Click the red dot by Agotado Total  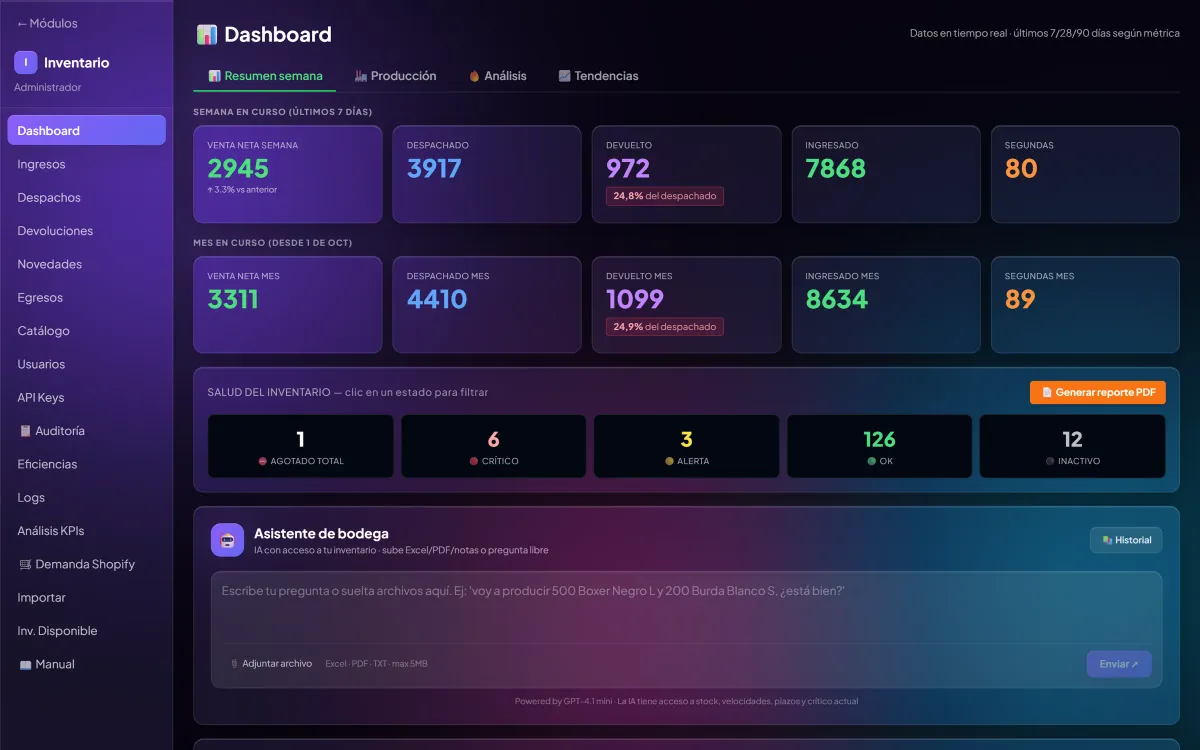click(263, 461)
